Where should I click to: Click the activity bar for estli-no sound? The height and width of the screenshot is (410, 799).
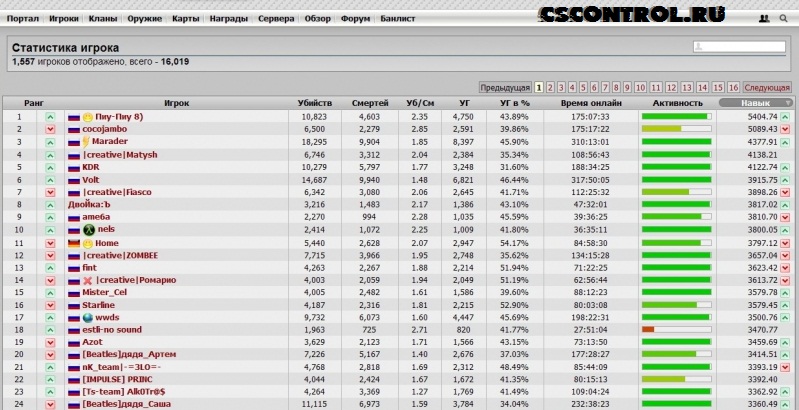[676, 330]
